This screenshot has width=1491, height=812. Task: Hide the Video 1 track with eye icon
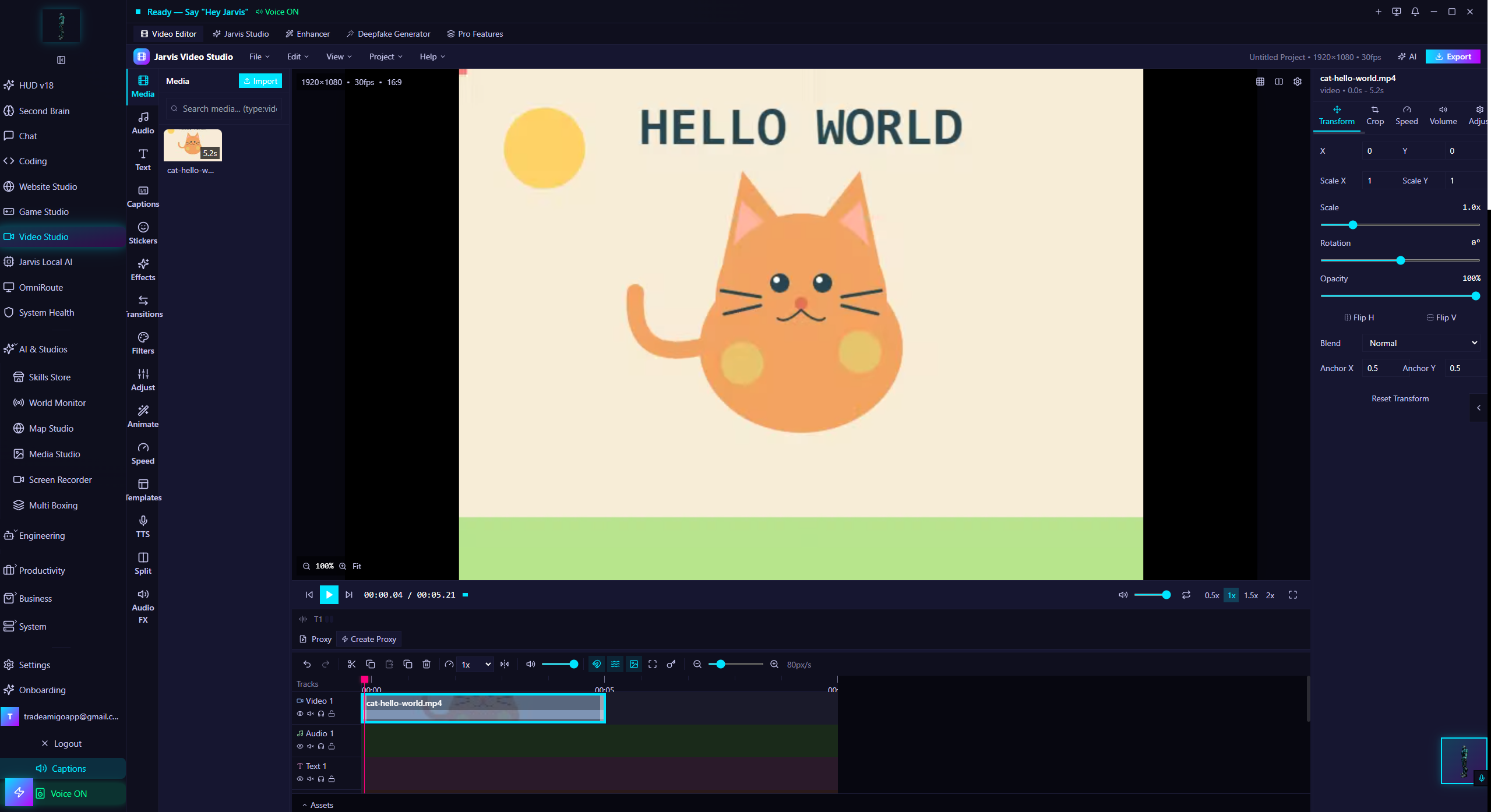click(x=300, y=714)
